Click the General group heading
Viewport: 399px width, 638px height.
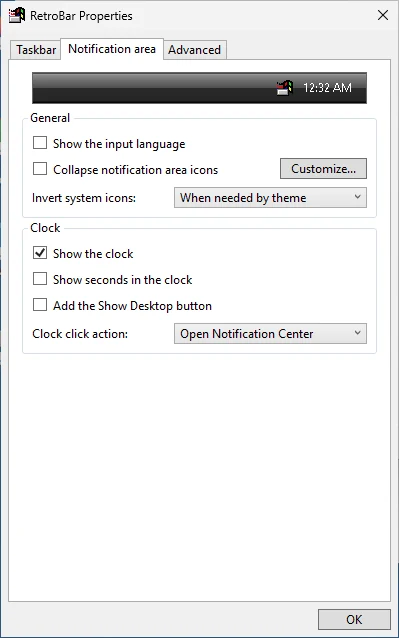50,118
